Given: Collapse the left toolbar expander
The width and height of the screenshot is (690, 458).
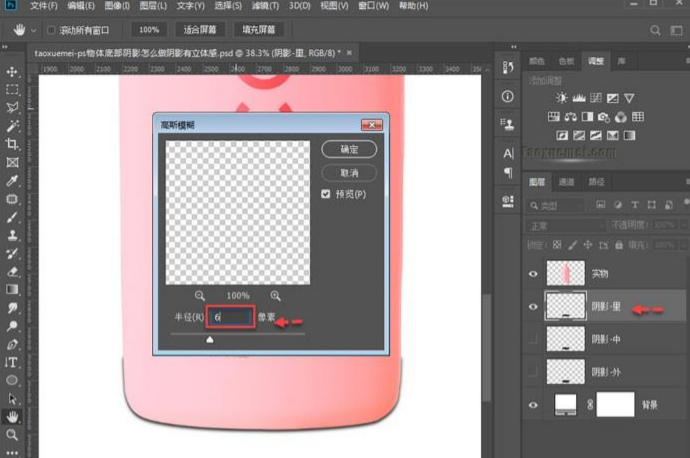Looking at the screenshot, I should click(5, 47).
